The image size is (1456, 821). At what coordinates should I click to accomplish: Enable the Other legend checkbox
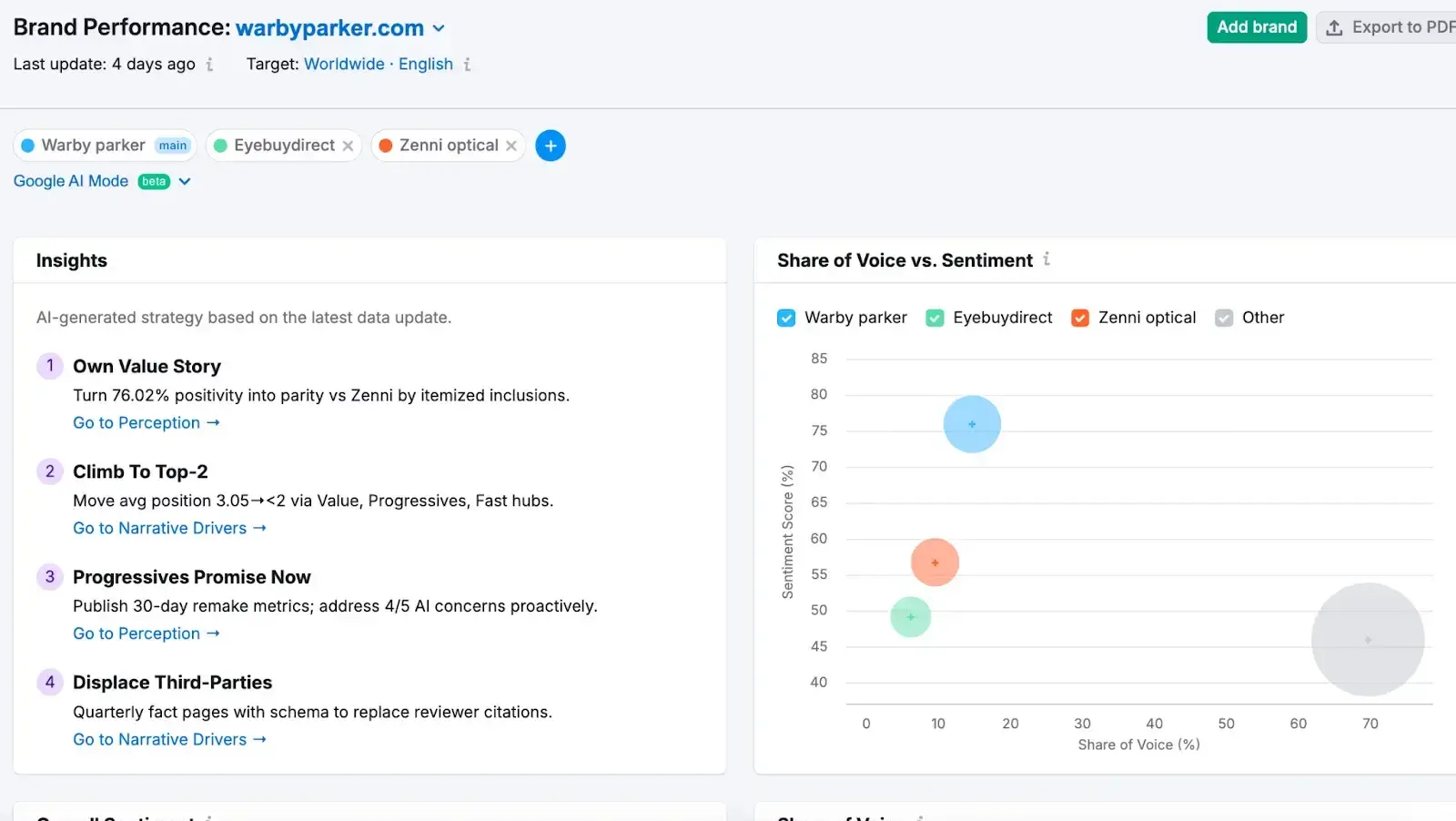1223,318
